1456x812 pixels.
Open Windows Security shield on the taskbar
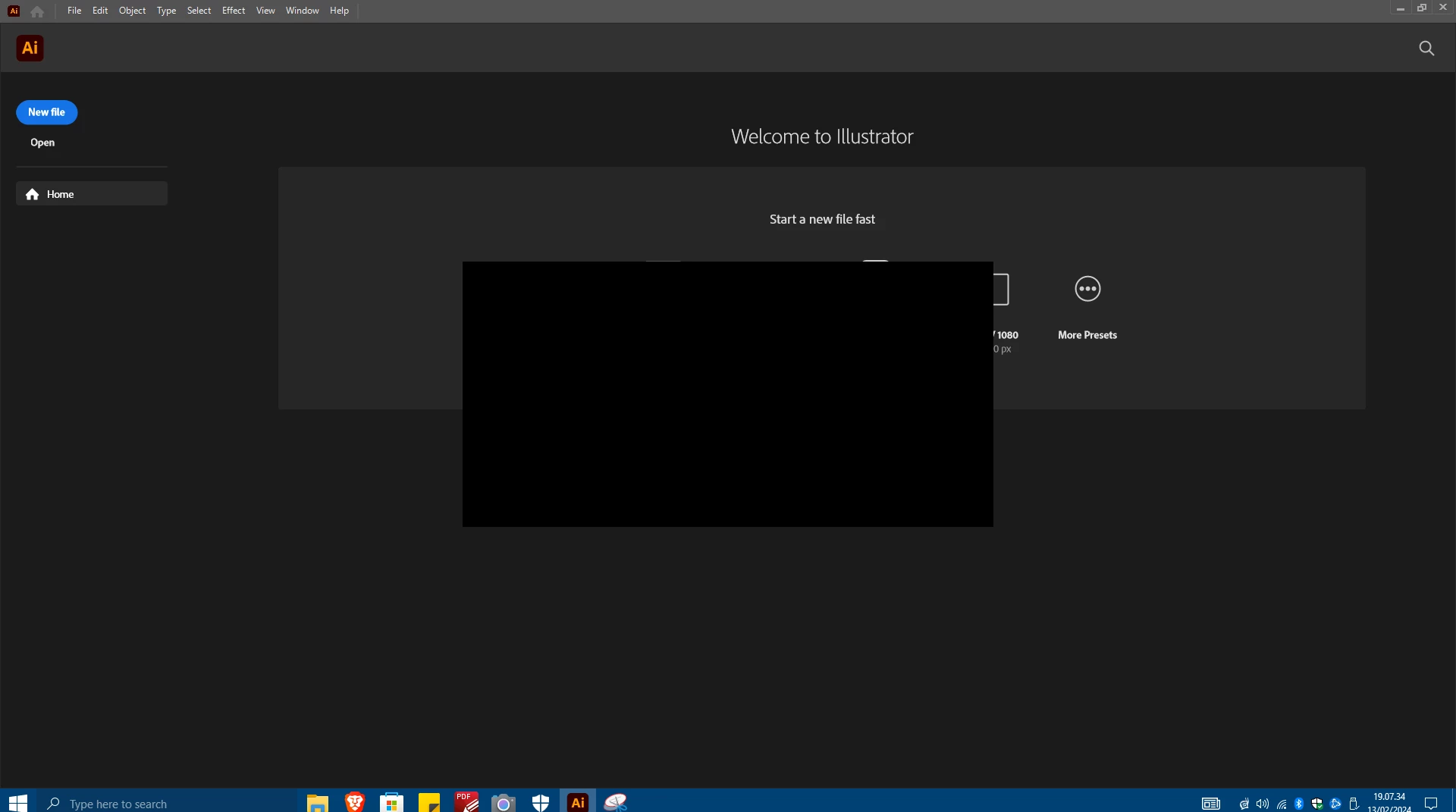[541, 803]
